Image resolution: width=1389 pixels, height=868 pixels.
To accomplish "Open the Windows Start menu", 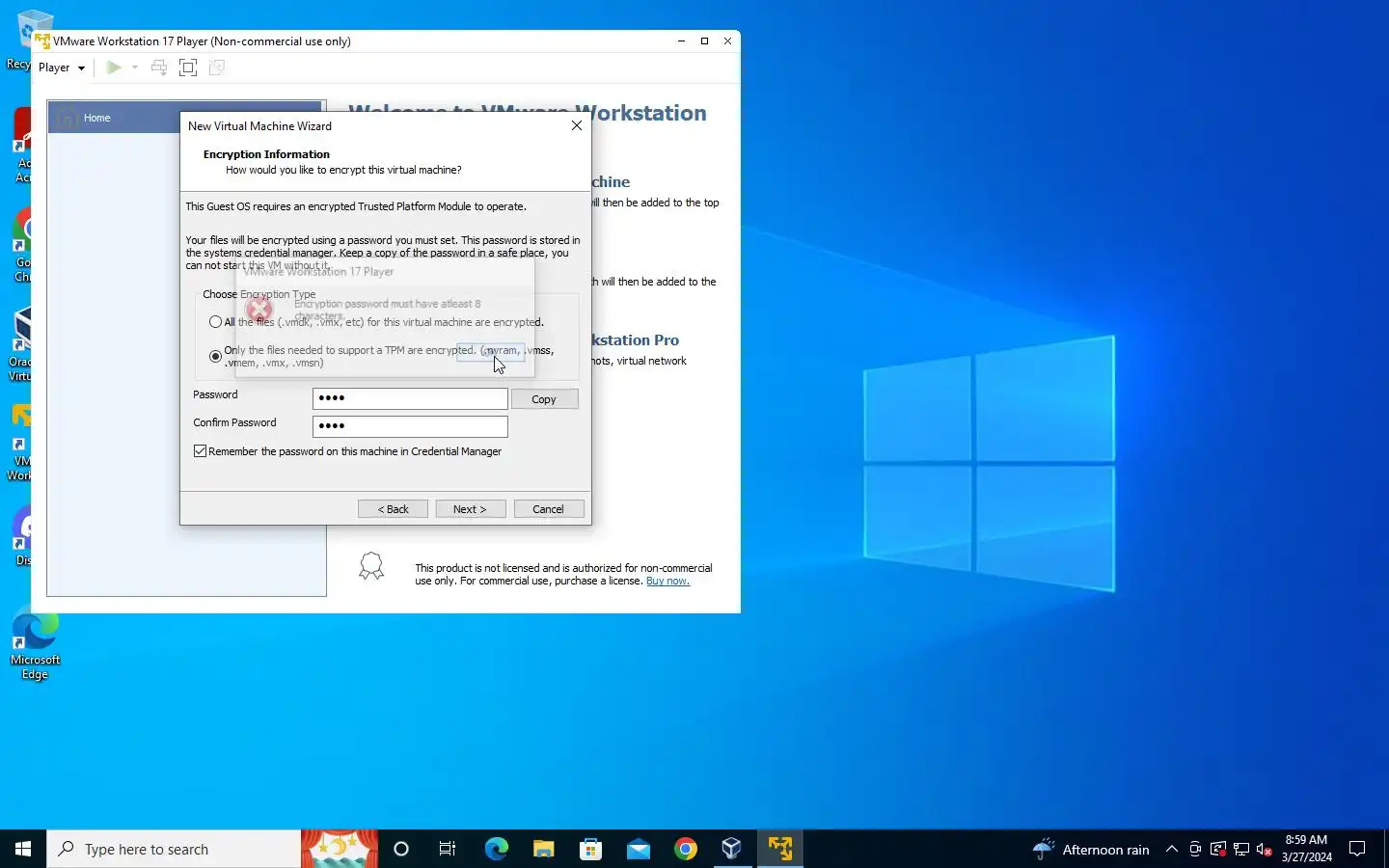I will point(23,849).
